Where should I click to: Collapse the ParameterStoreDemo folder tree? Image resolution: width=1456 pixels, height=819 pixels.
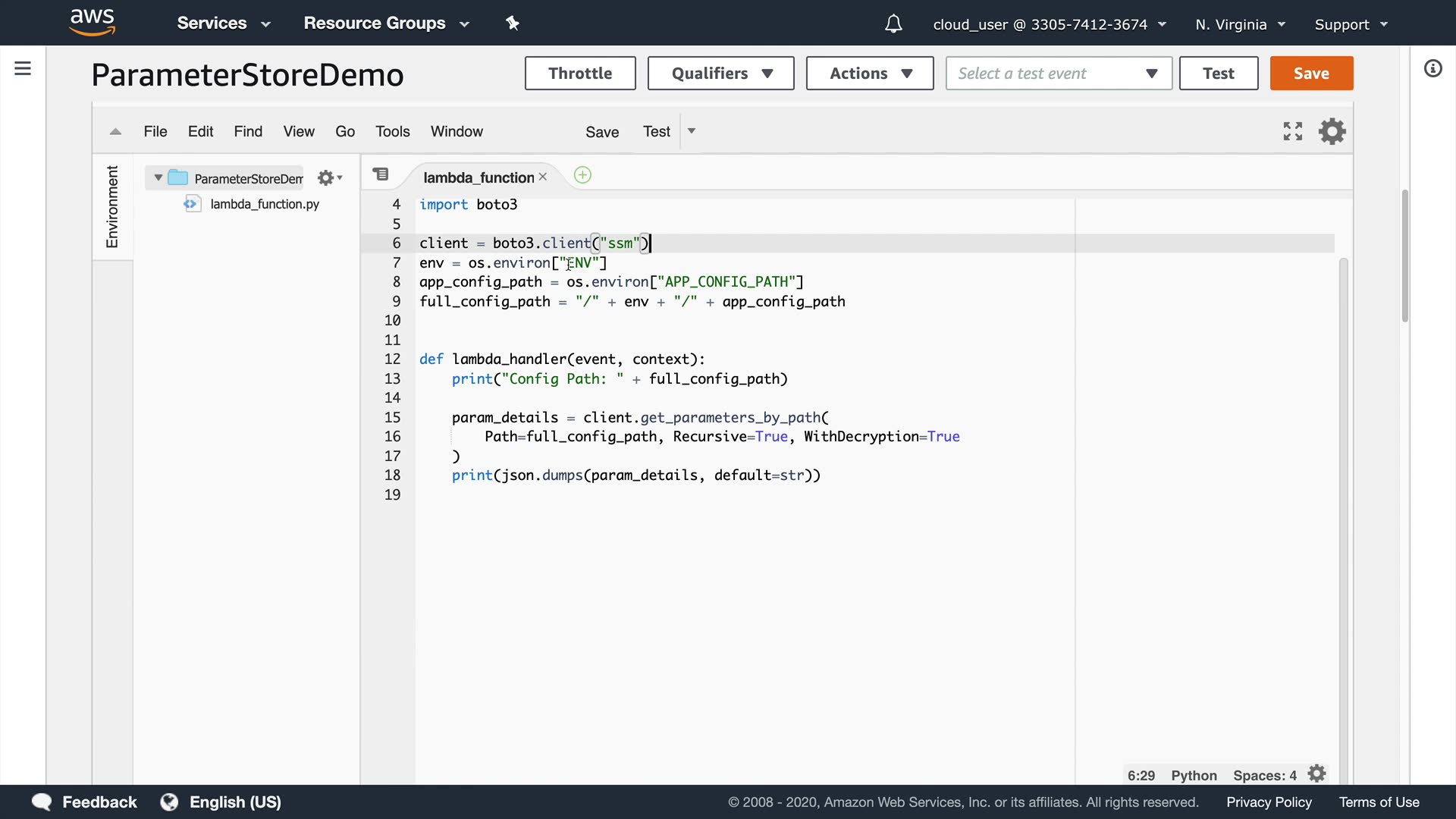158,178
